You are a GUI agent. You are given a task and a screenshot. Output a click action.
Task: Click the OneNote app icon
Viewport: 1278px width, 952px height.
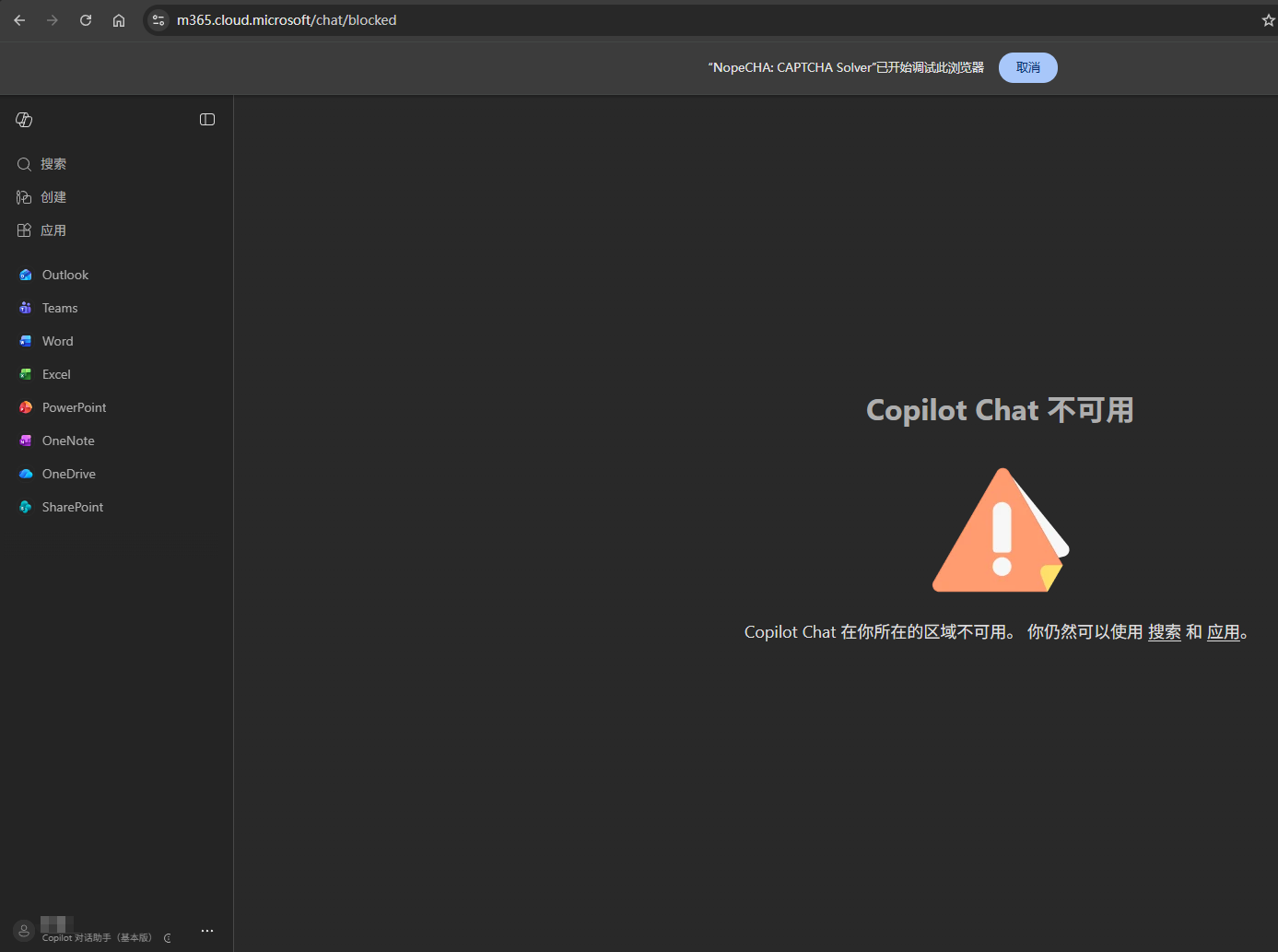[26, 441]
